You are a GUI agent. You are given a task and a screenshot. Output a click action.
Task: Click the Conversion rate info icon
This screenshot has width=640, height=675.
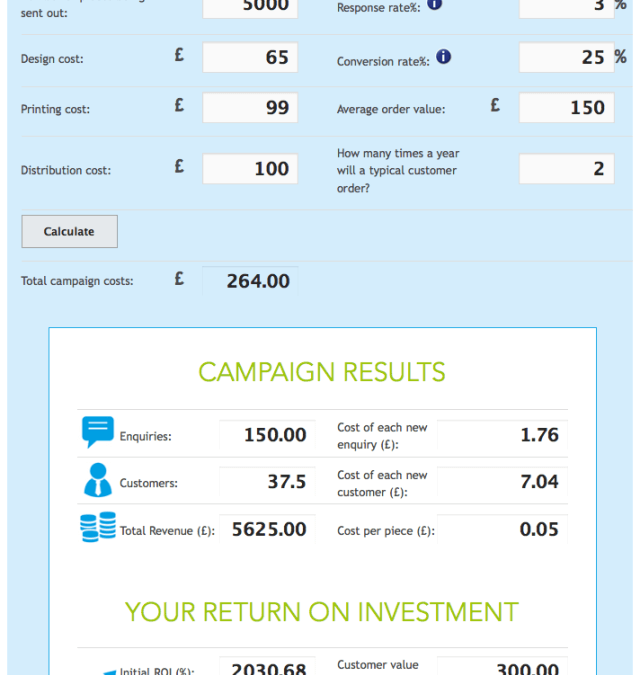[443, 57]
